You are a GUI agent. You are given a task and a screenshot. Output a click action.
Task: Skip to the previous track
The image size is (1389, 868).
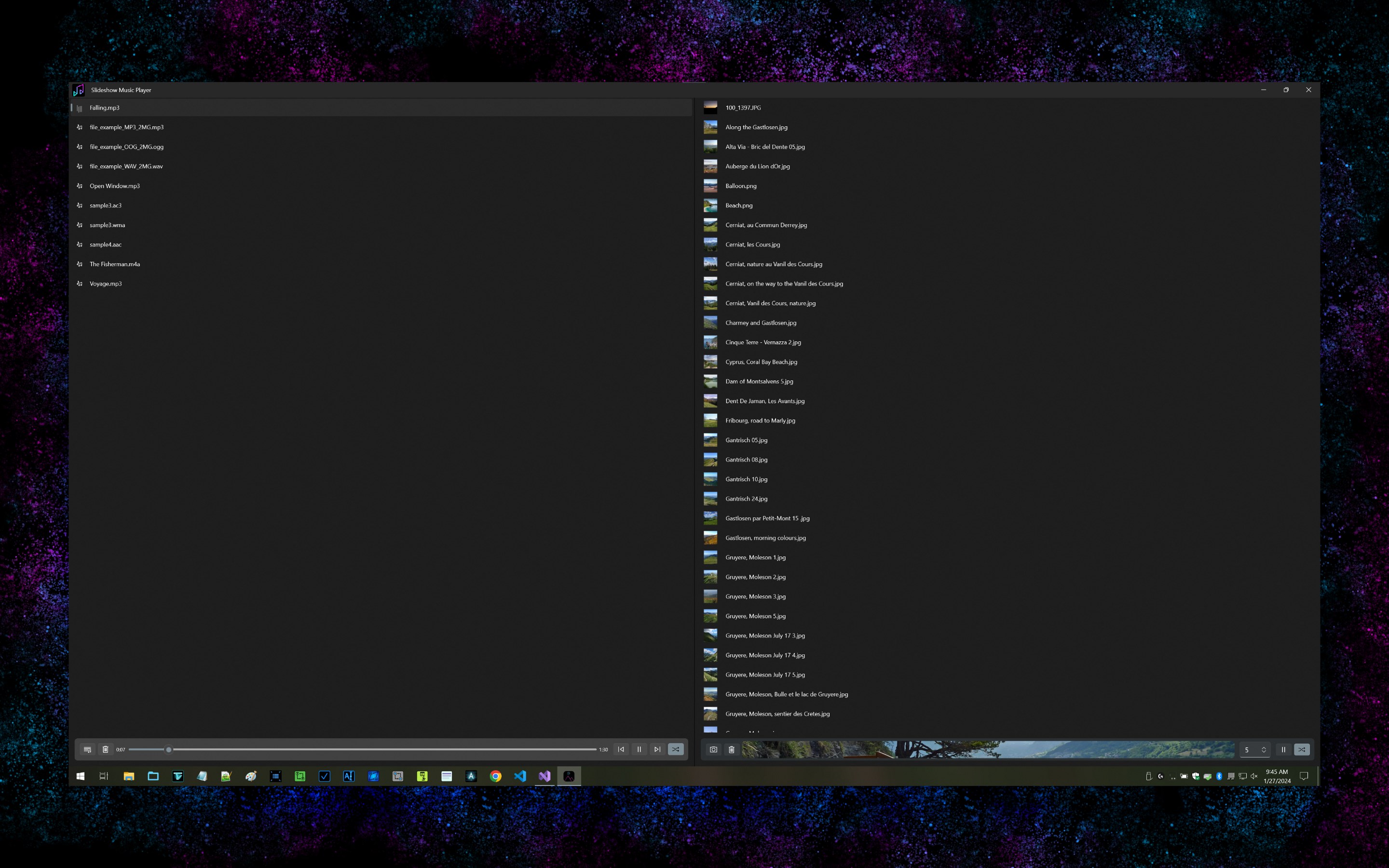pyautogui.click(x=621, y=749)
